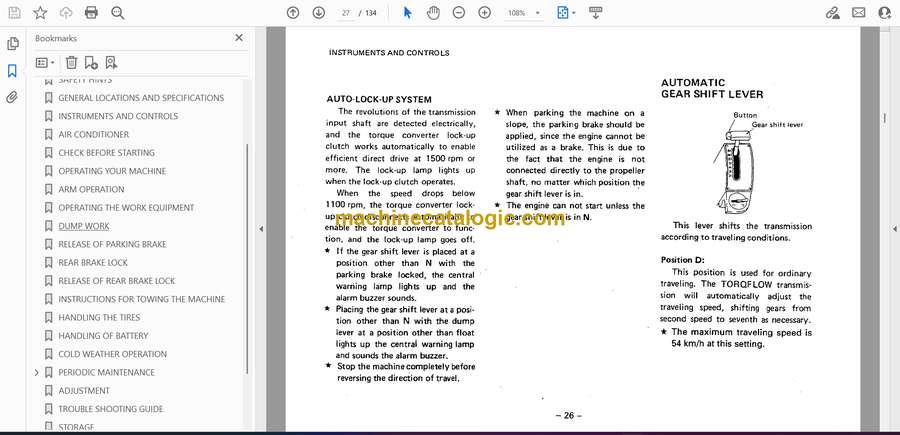The height and width of the screenshot is (435, 900).
Task: Open the DUMP WORK bookmark
Action: pyautogui.click(x=84, y=226)
